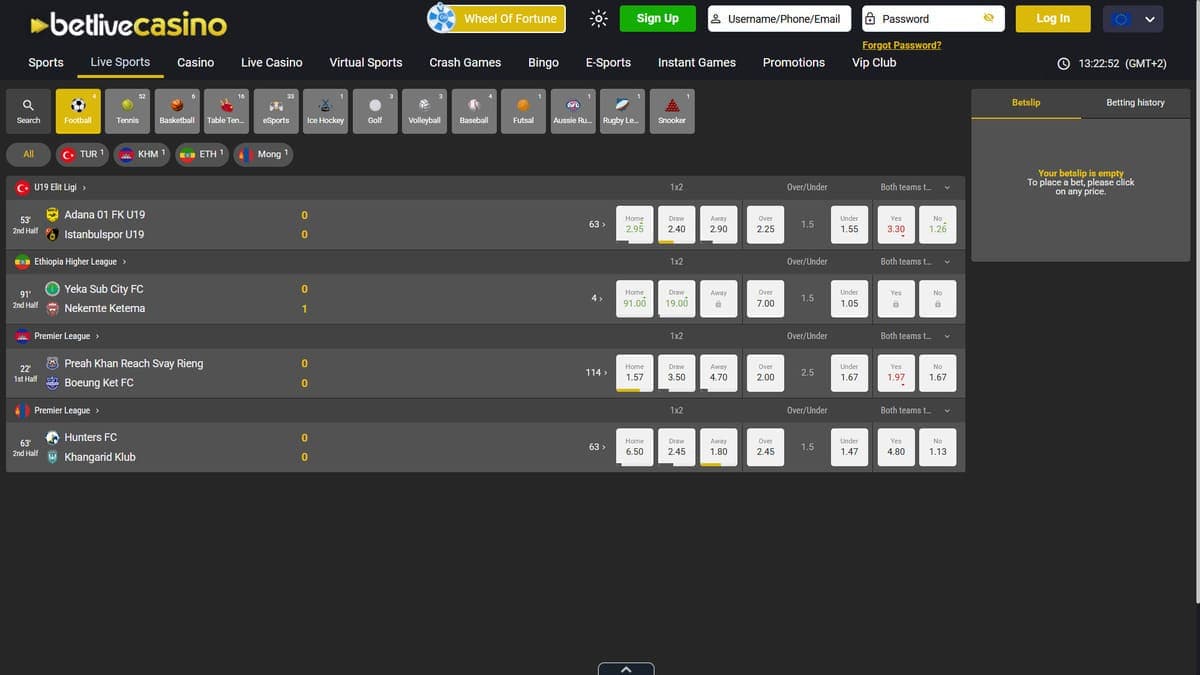The width and height of the screenshot is (1200, 675).
Task: Click the Adana 01 FK U19 team crest
Action: [x=52, y=214]
